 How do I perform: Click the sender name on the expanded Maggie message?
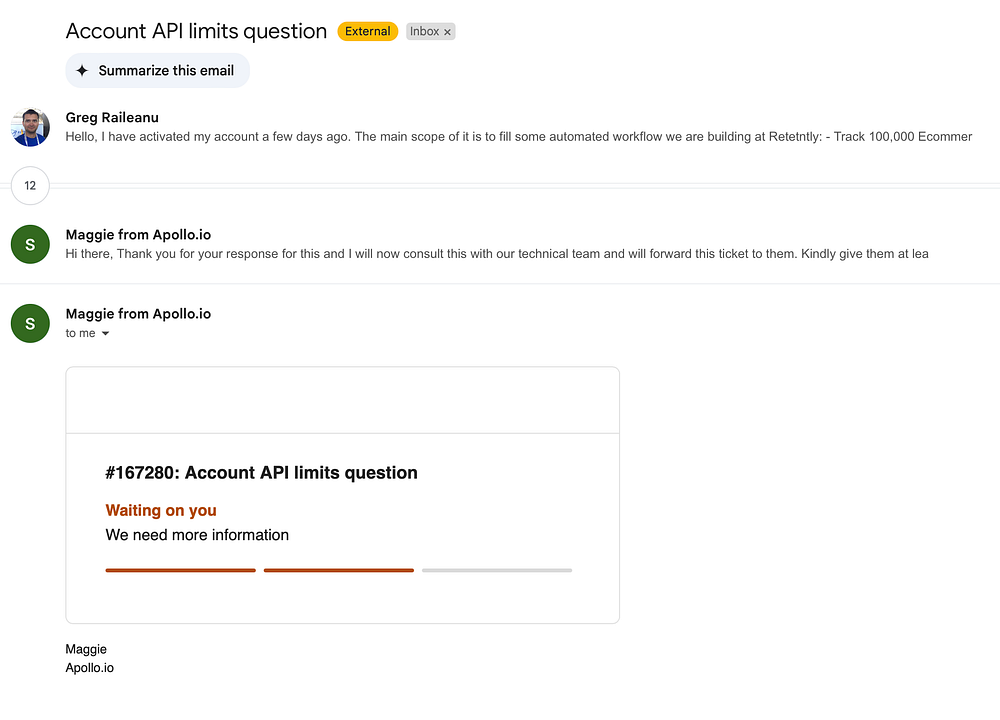tap(138, 314)
